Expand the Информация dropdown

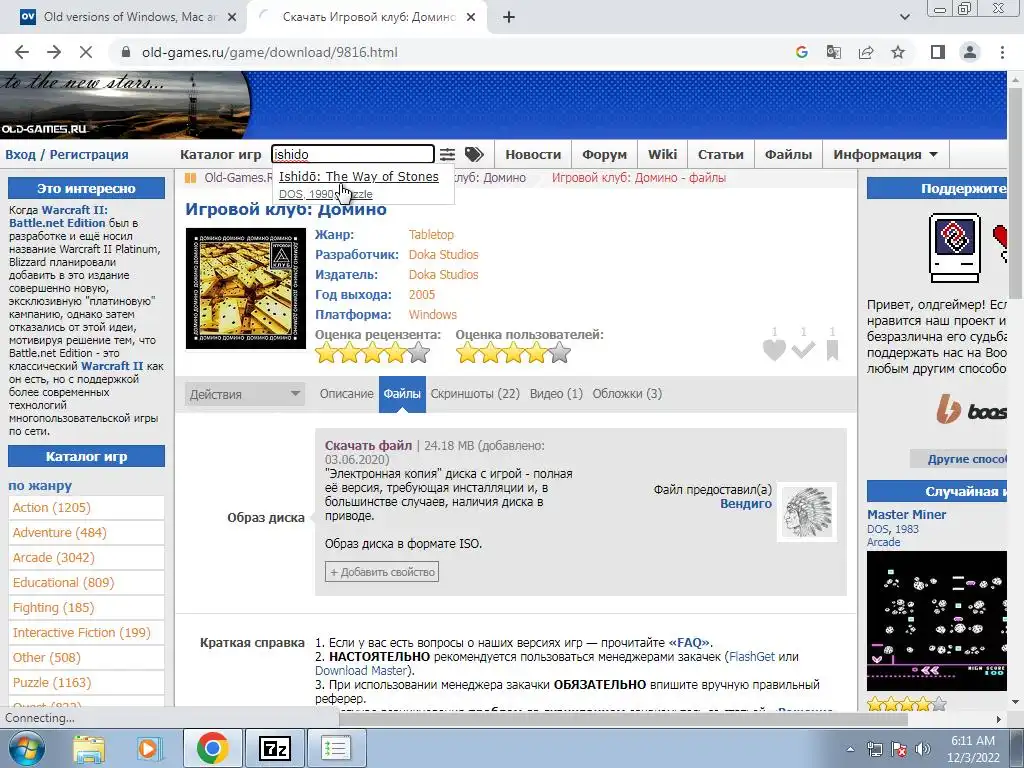[885, 155]
